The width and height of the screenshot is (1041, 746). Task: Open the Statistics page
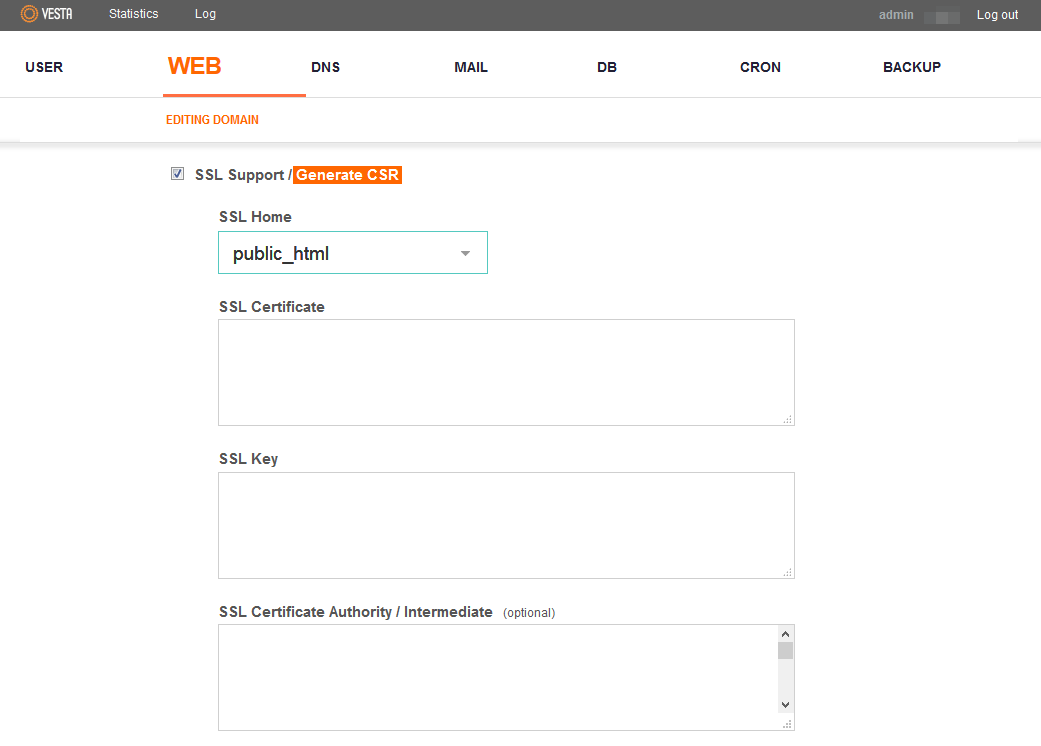click(x=133, y=14)
